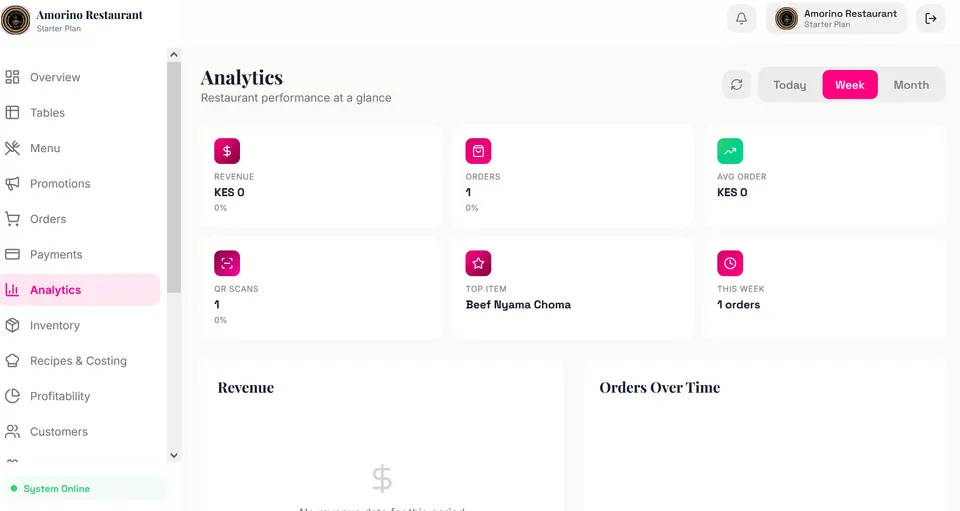This screenshot has height=511, width=960.
Task: Click the Revenue dollar icon card
Action: pyautogui.click(x=227, y=151)
